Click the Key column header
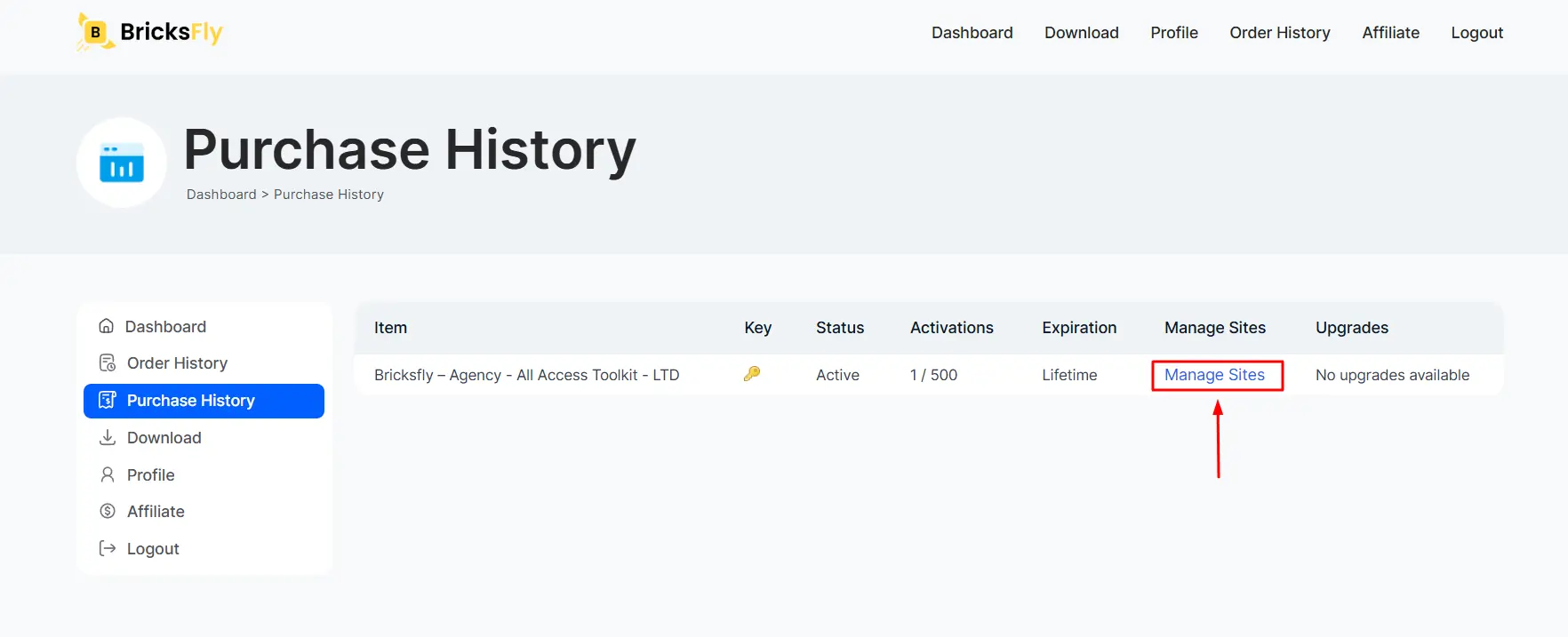Viewport: 1568px width, 637px height. click(x=757, y=327)
